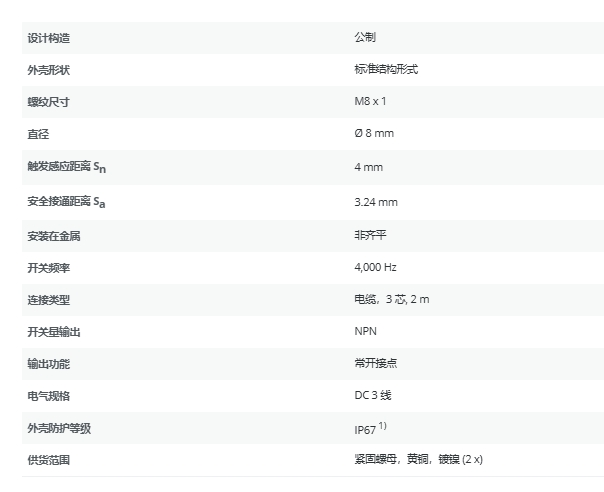Click the IP67 footnote 1) superscript

coord(382,424)
